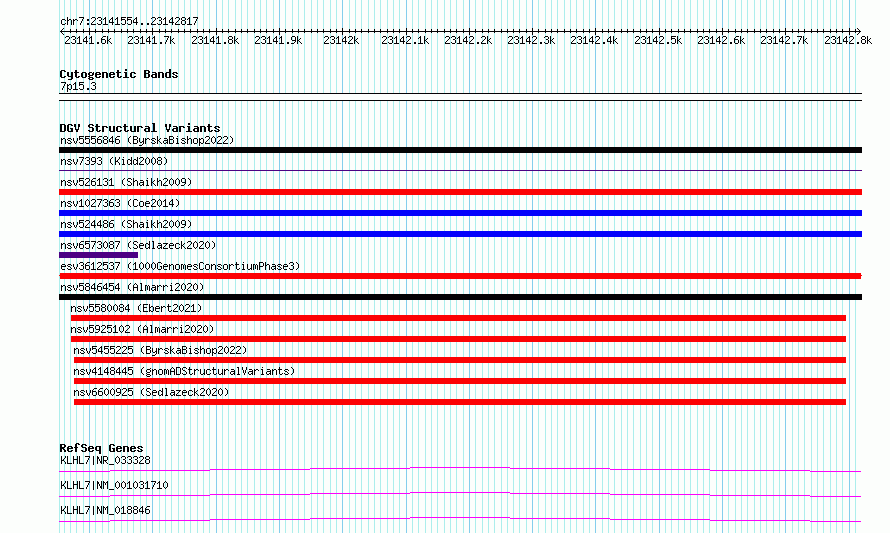Click the magenta KLHL7|NM_001031710 gene line
The width and height of the screenshot is (890, 533).
click(460, 494)
